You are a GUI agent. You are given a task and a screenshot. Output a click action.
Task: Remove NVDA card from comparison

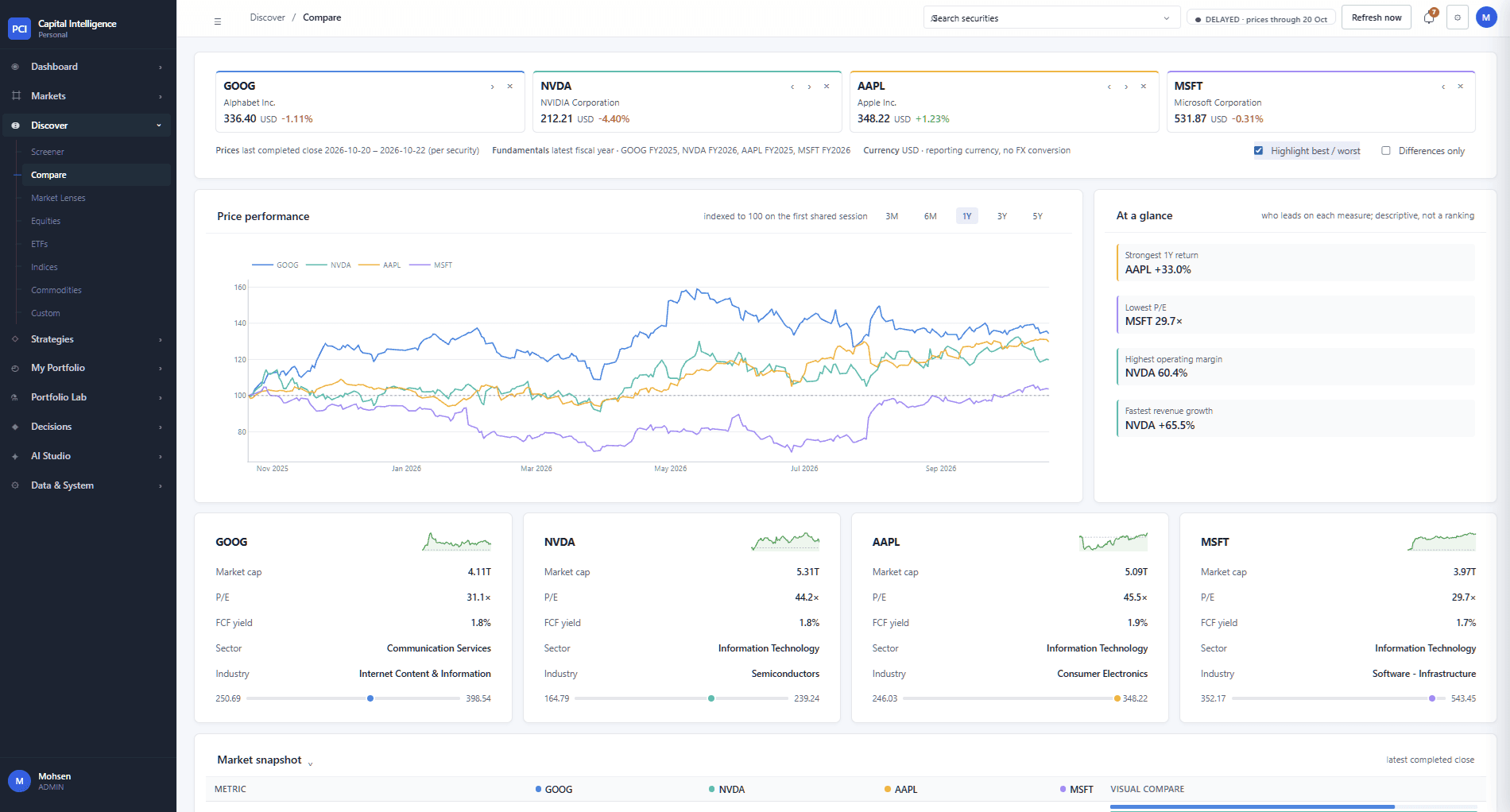827,87
